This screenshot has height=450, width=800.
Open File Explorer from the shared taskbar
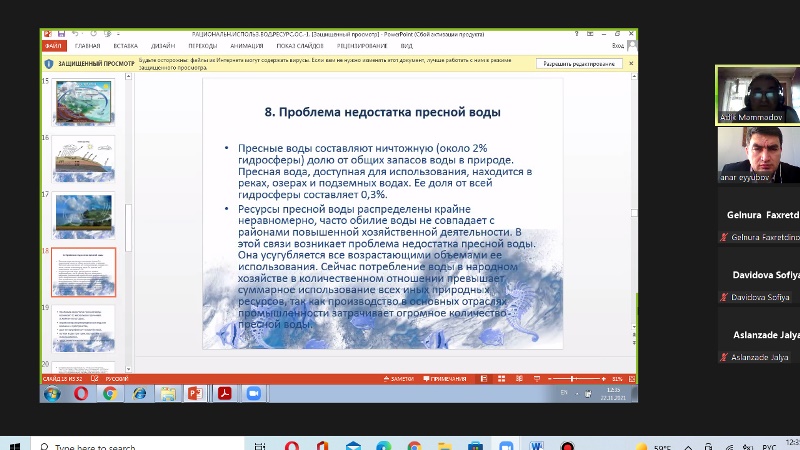168,393
